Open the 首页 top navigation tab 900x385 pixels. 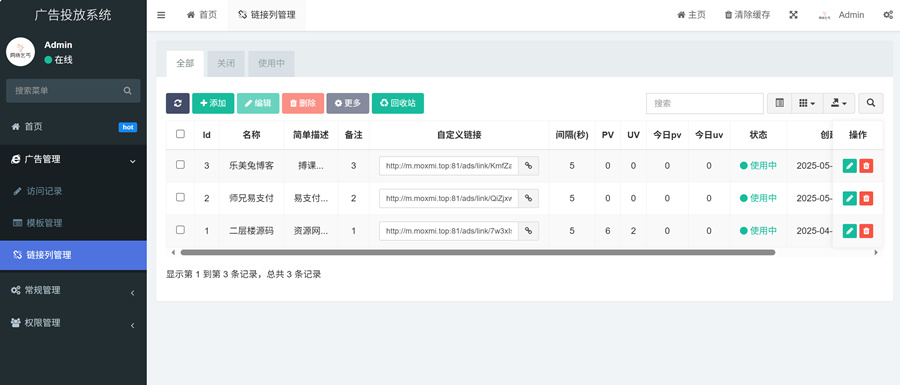(202, 15)
